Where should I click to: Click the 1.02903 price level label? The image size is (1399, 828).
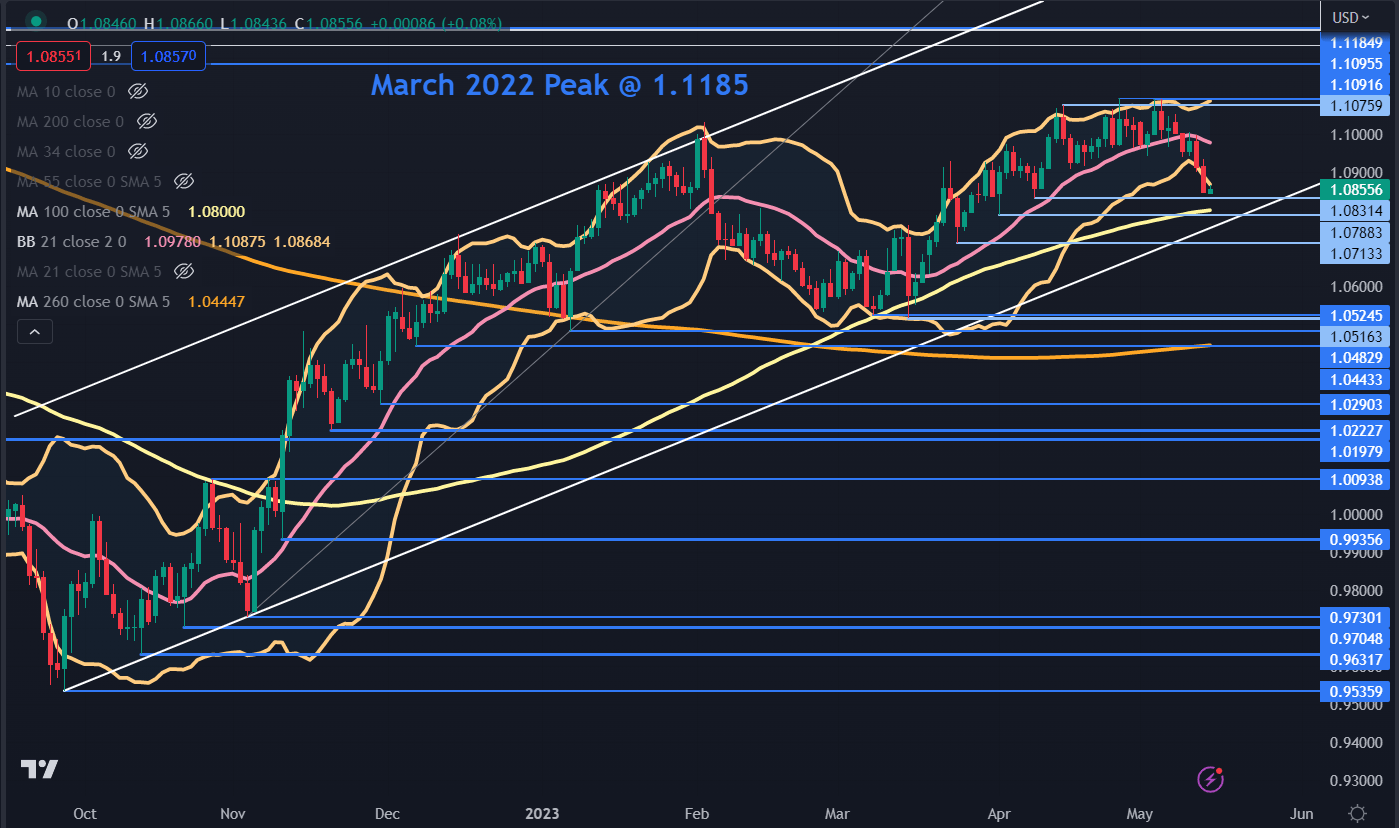point(1354,404)
